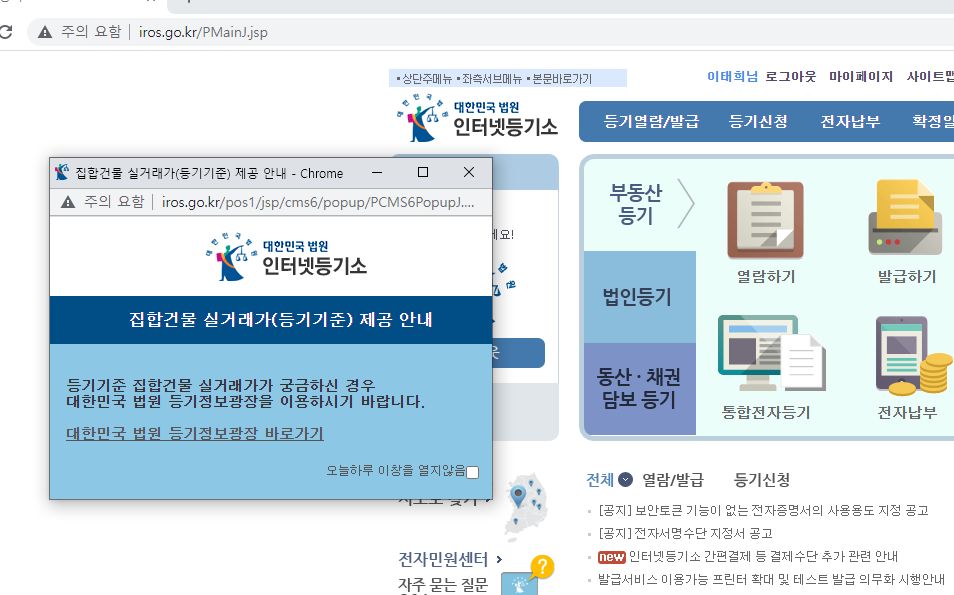Expand the 전자민원센터 arrow
Viewport: 954px width, 595px height.
click(500, 559)
